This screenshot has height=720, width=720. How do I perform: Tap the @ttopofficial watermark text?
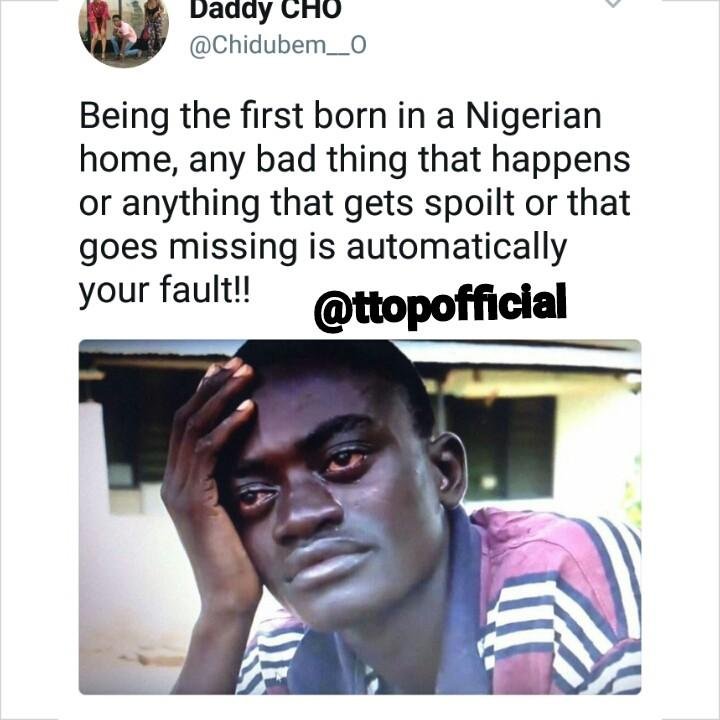pyautogui.click(x=440, y=306)
